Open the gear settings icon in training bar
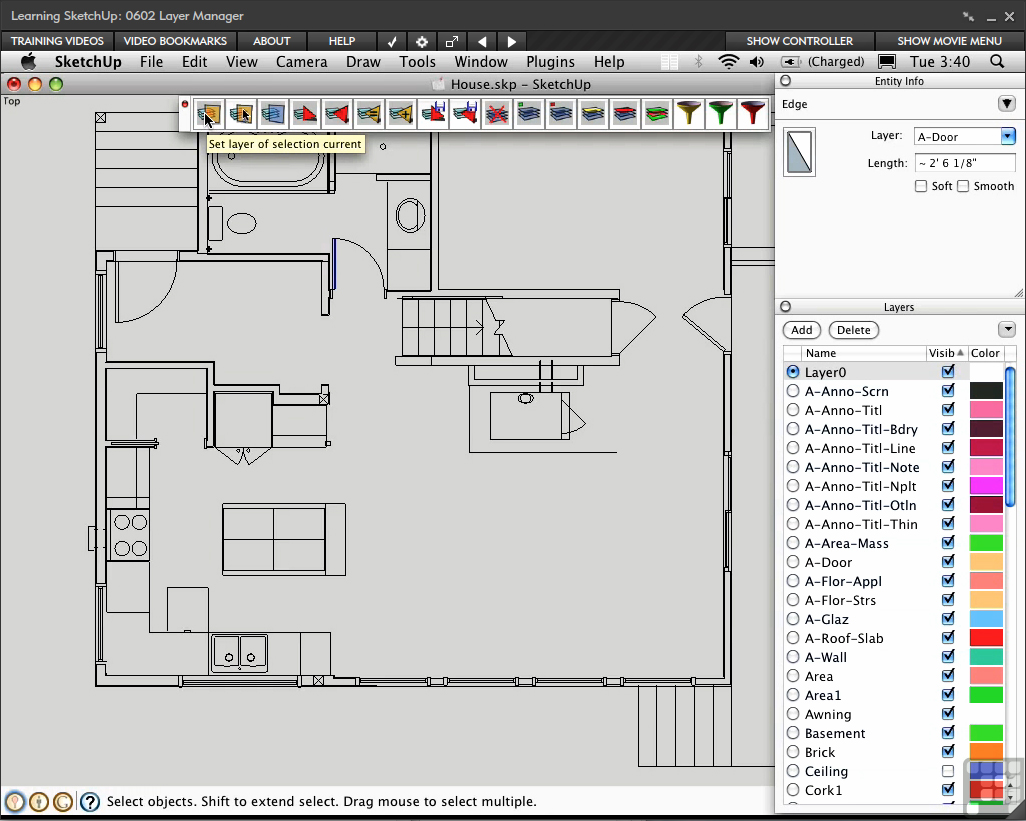 click(422, 41)
